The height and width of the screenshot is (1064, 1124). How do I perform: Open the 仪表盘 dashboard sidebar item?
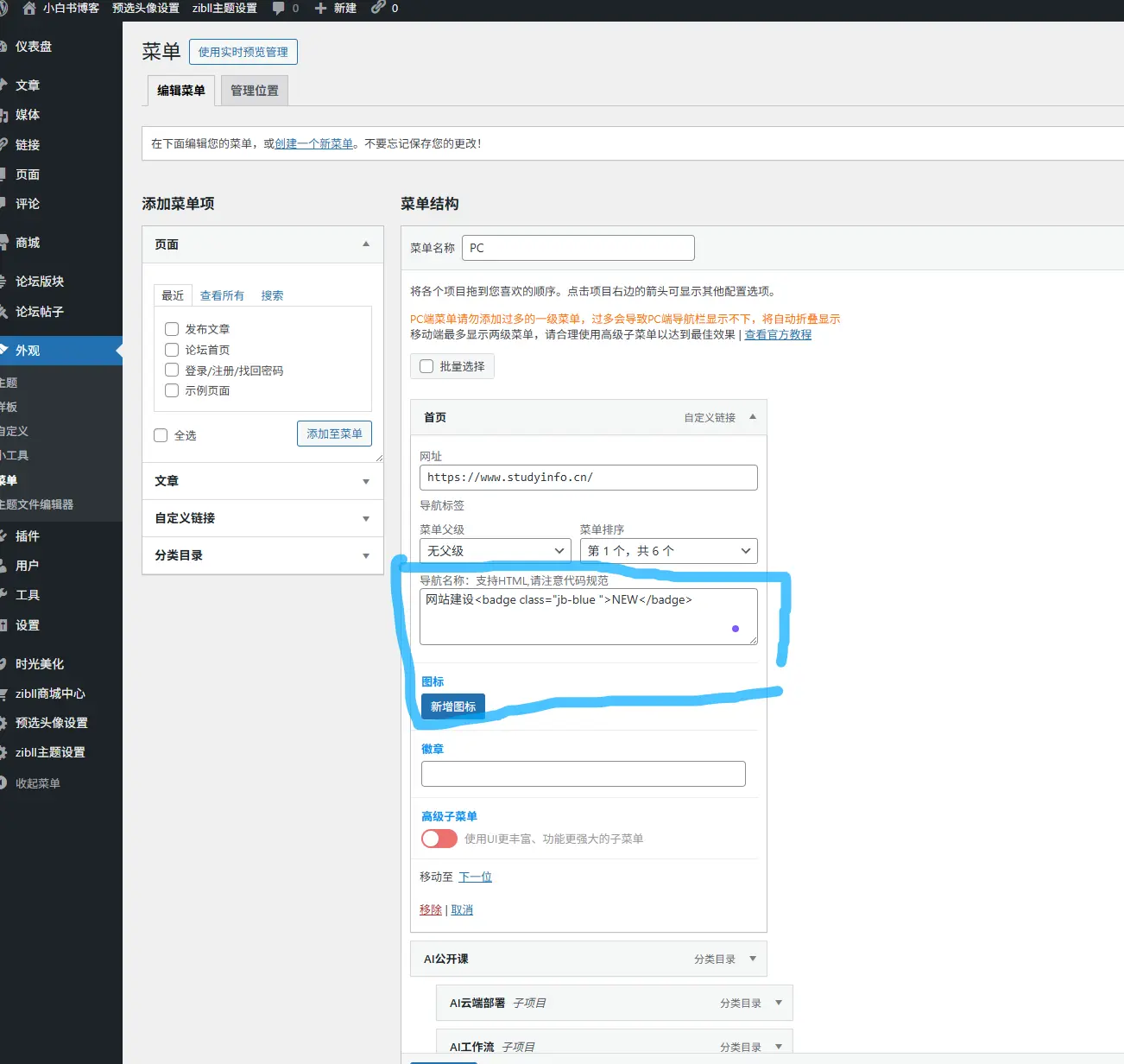[34, 47]
